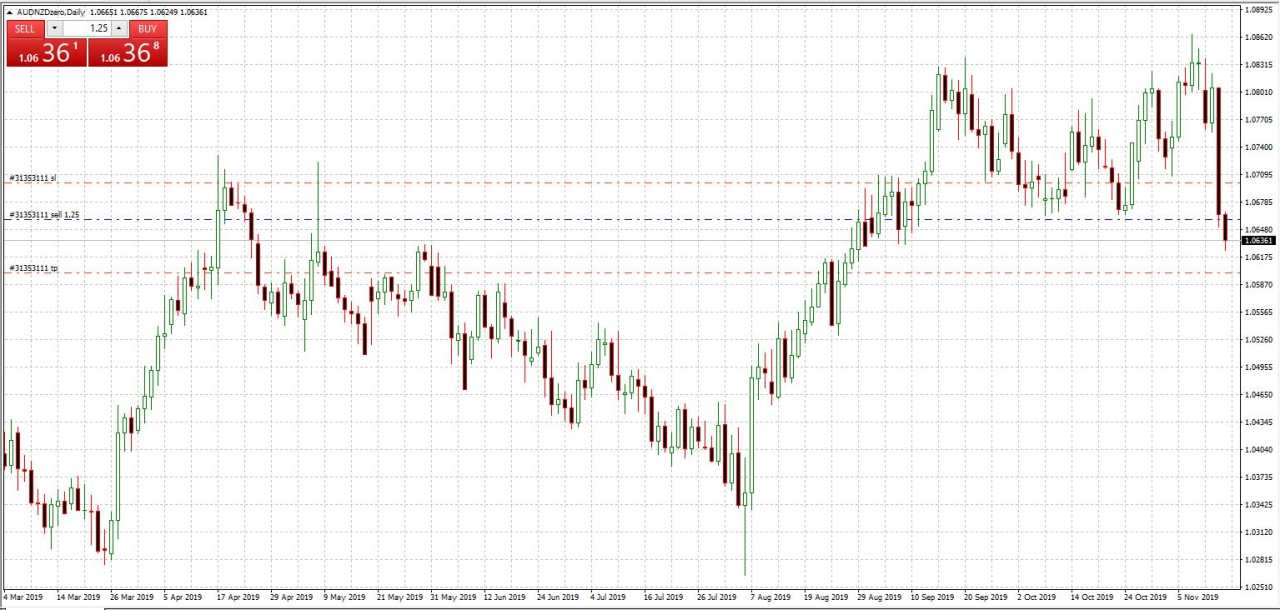The height and width of the screenshot is (610, 1280).
Task: Select the #31353111 sell 1.25 order label
Action: click(44, 215)
